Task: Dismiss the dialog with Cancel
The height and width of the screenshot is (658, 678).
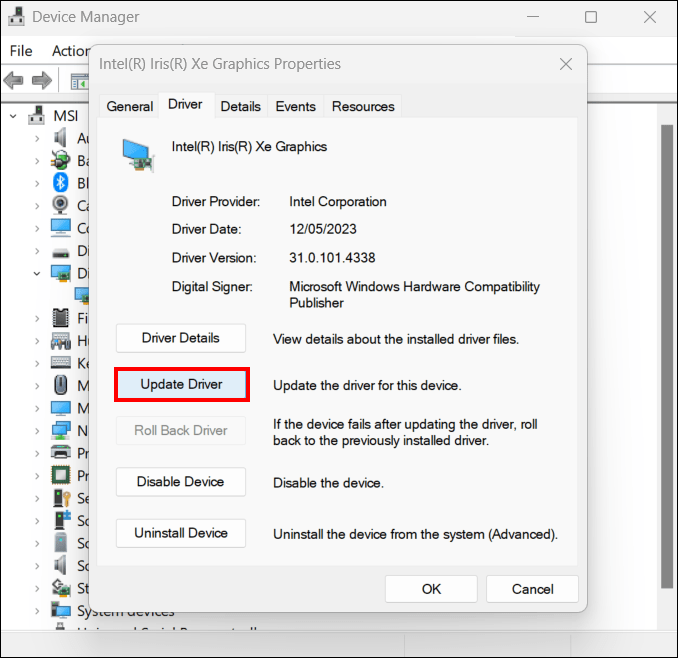Action: point(532,589)
